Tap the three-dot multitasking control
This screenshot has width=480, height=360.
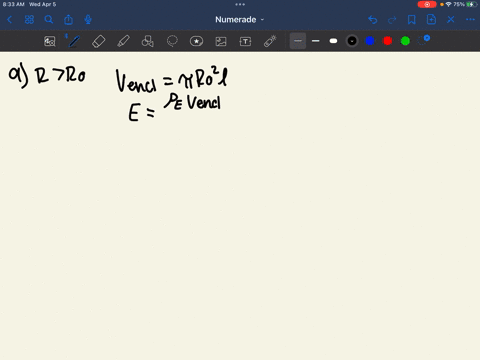[x=240, y=4]
